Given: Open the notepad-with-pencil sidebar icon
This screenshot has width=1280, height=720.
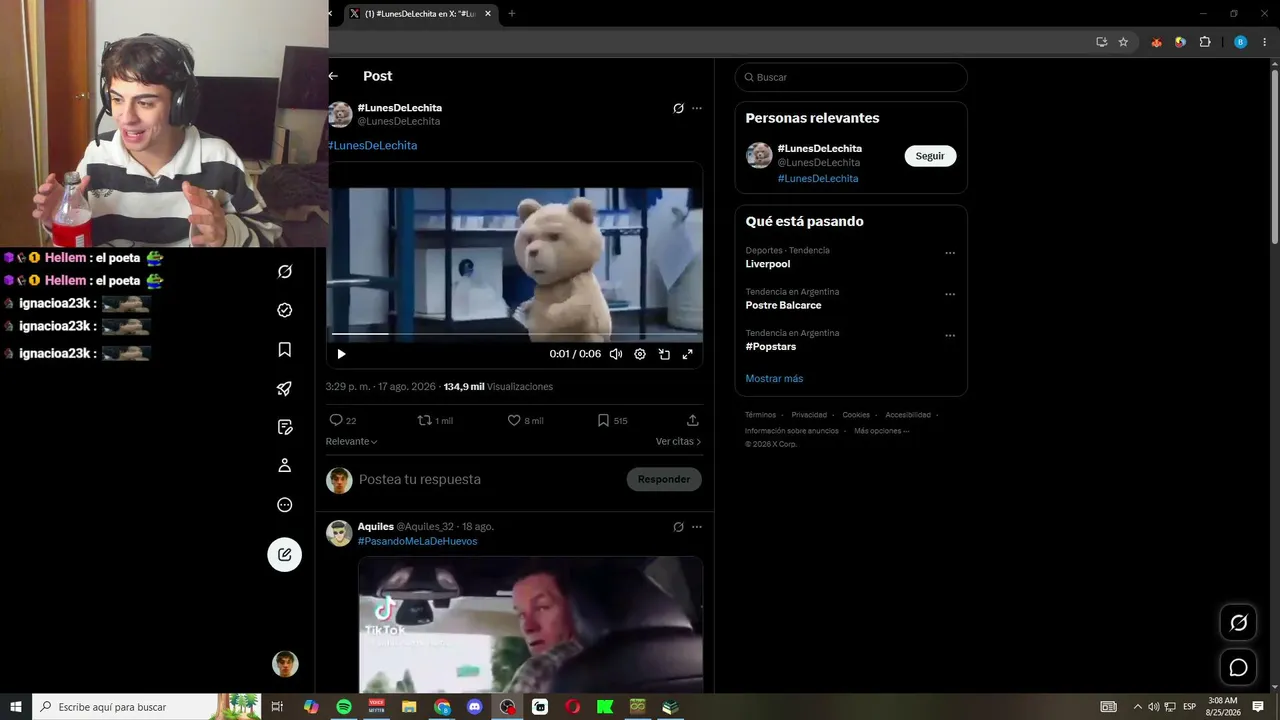Looking at the screenshot, I should 285,428.
